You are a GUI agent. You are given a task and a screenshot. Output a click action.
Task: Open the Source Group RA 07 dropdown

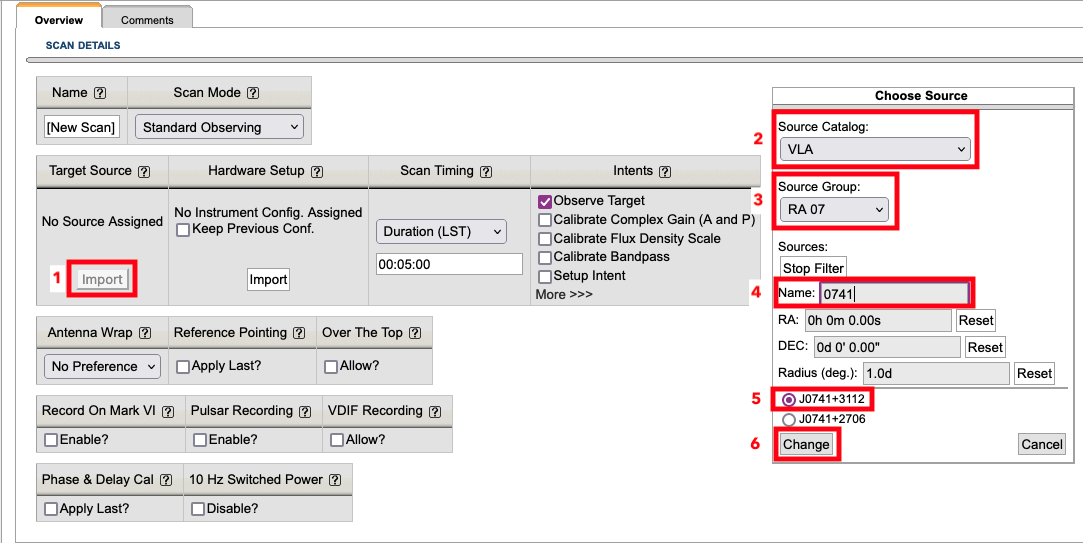[x=834, y=210]
